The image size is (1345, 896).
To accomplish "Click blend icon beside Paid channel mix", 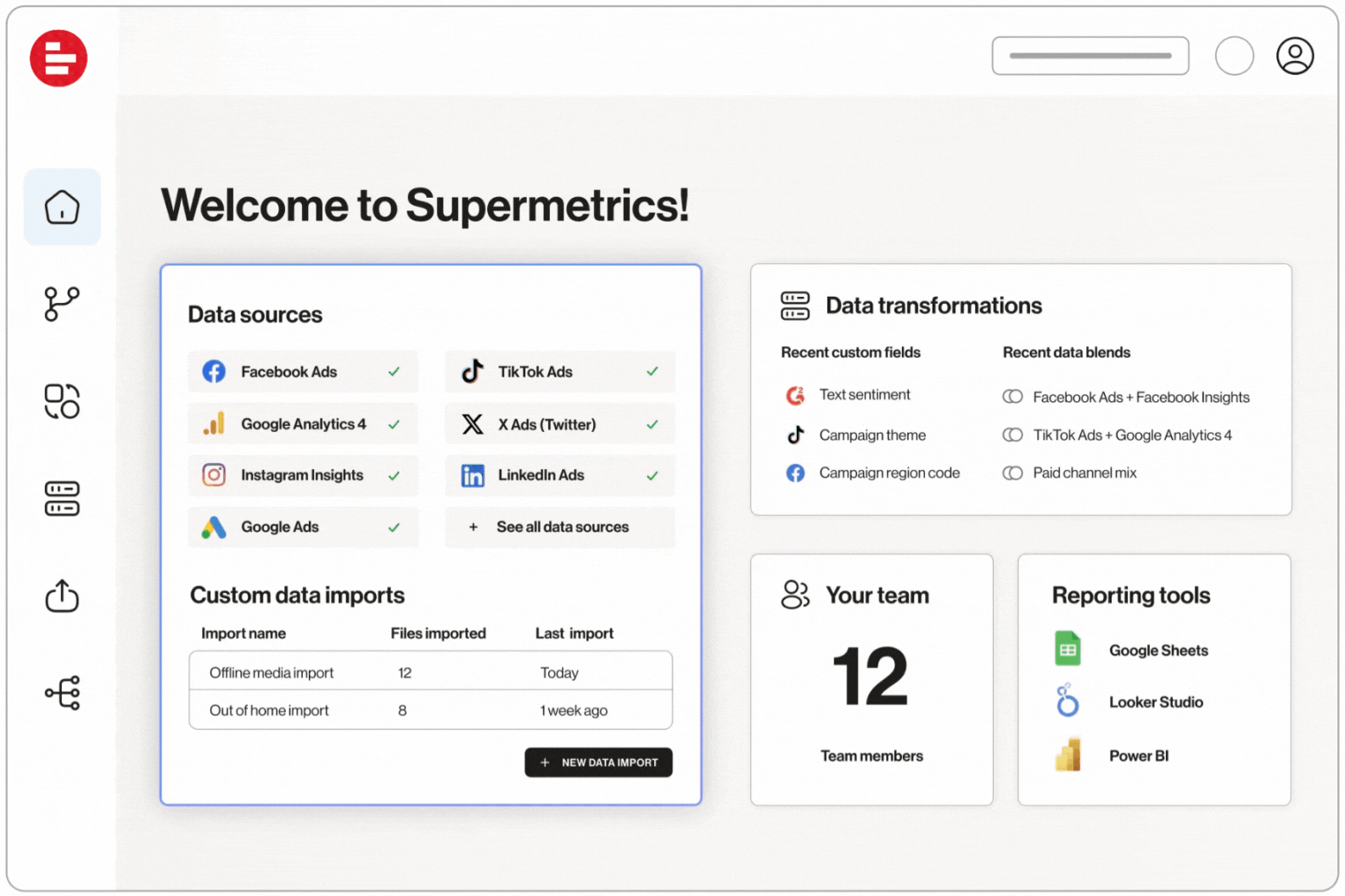I will (x=1012, y=473).
